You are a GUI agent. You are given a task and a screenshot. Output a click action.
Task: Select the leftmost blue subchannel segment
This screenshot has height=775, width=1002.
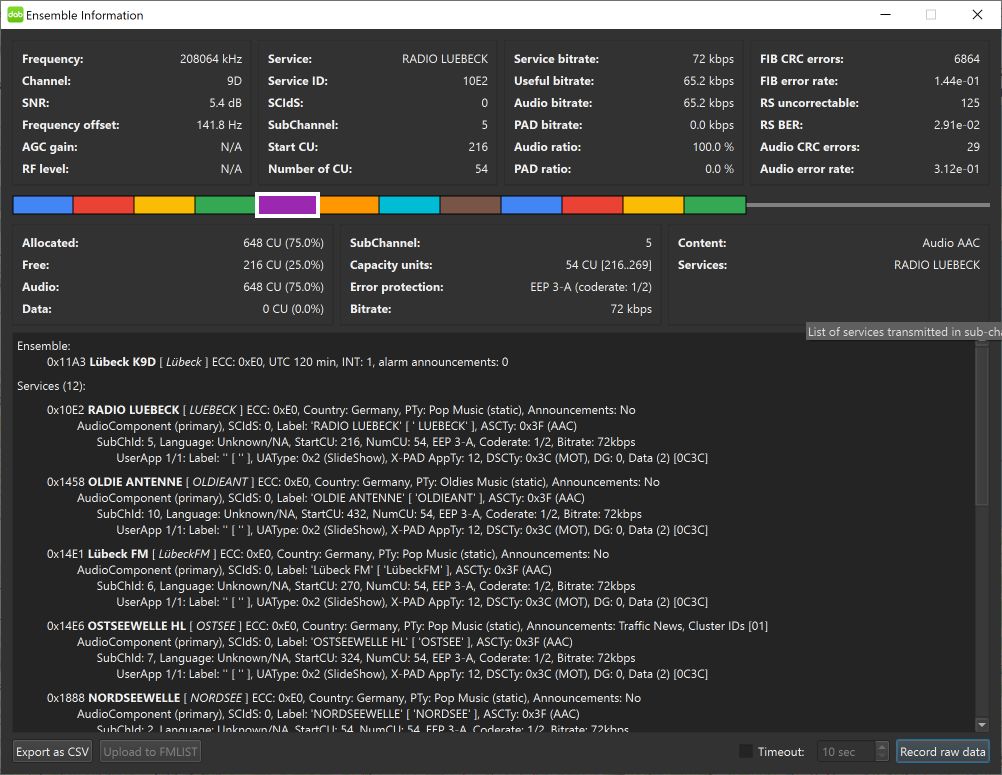[43, 205]
